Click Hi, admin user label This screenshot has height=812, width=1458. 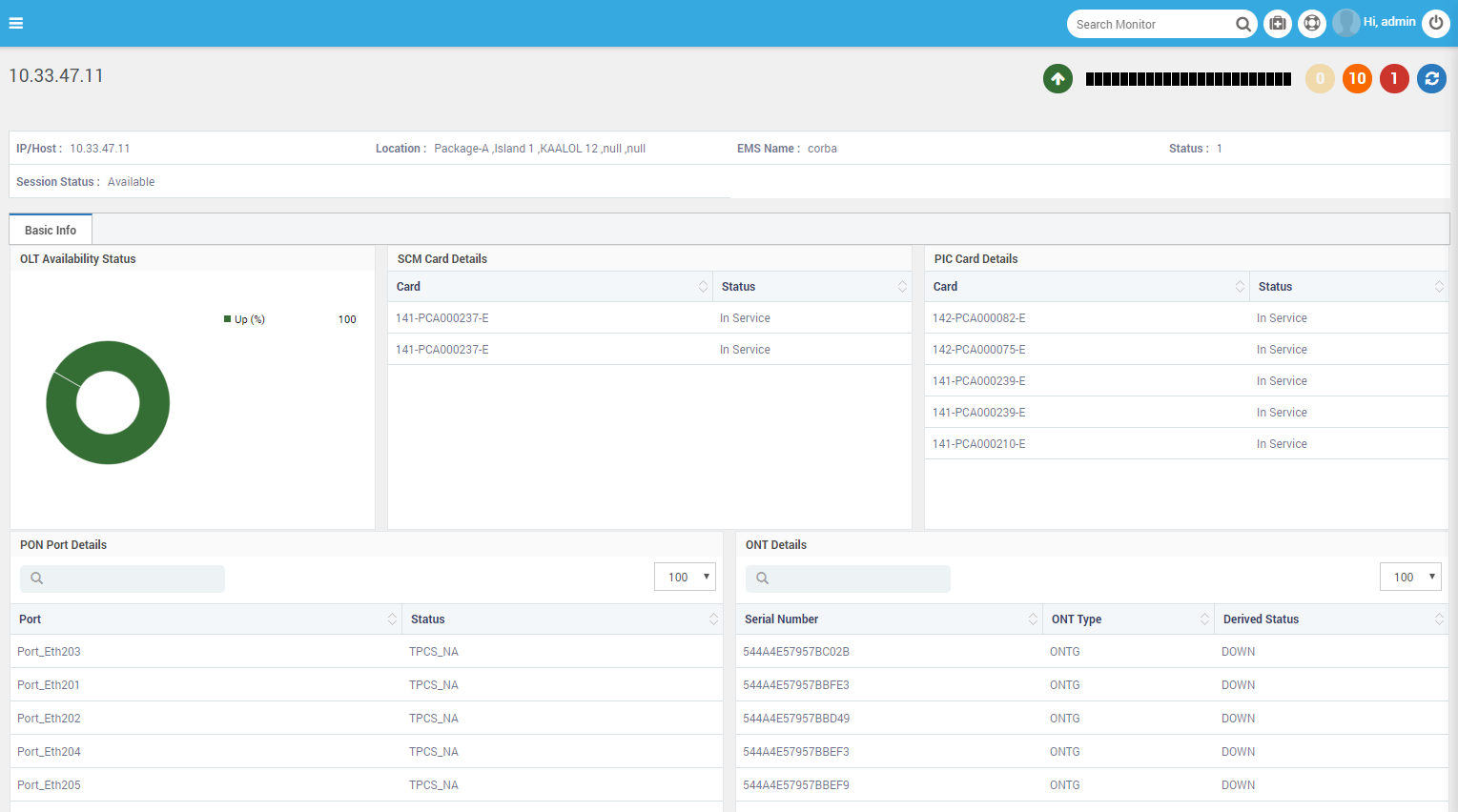click(x=1389, y=22)
